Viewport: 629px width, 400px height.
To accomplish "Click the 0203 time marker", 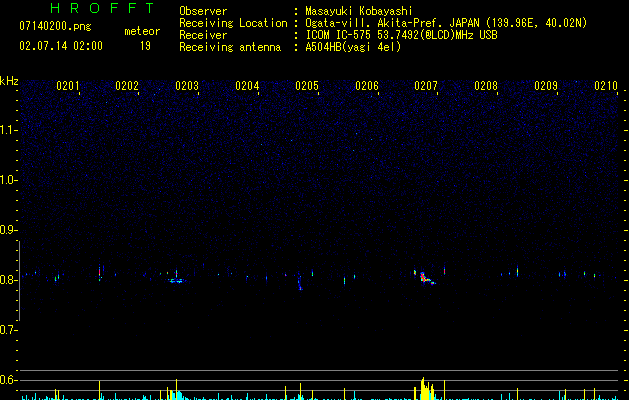I will tap(187, 86).
